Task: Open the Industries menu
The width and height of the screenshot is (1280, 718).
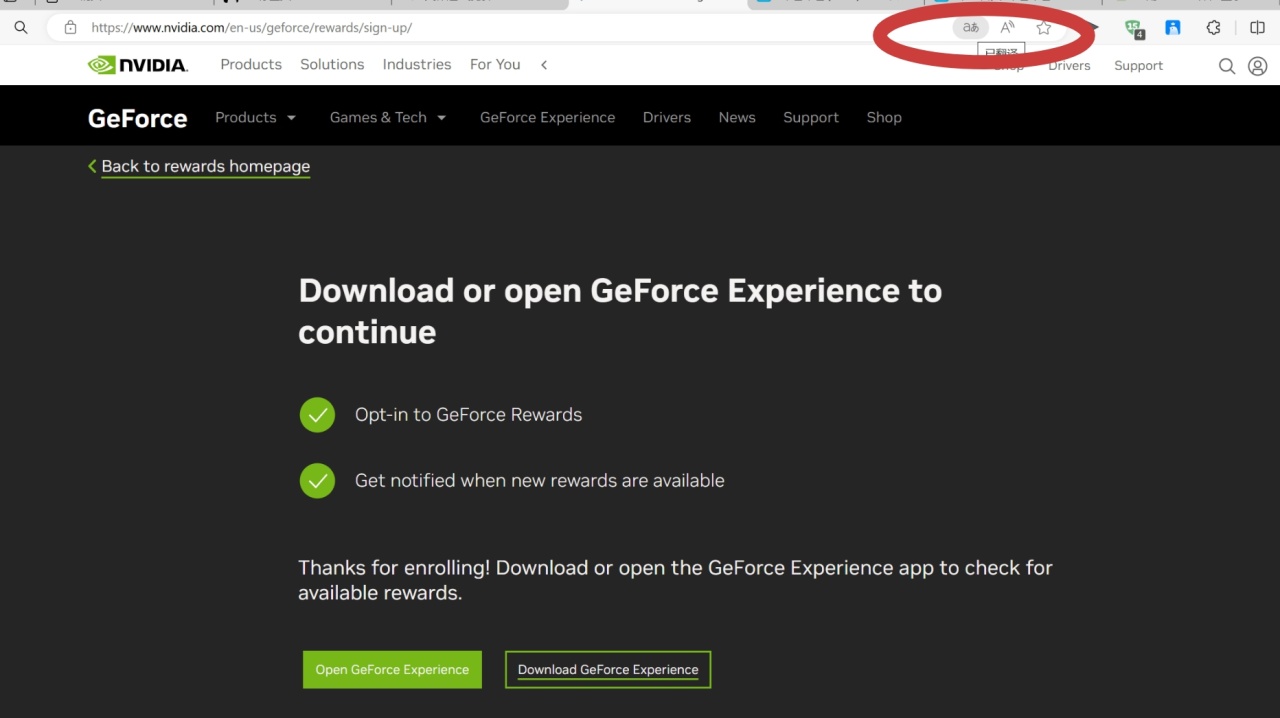Action: click(417, 64)
